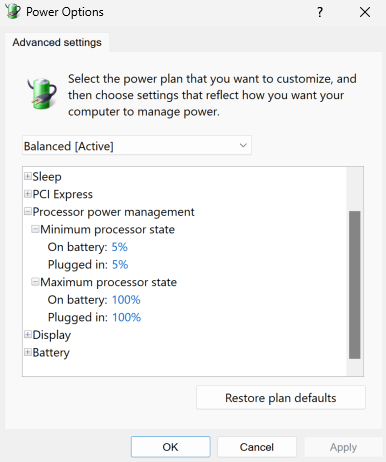
Task: Collapse Minimum processor state
Action: tap(35, 229)
